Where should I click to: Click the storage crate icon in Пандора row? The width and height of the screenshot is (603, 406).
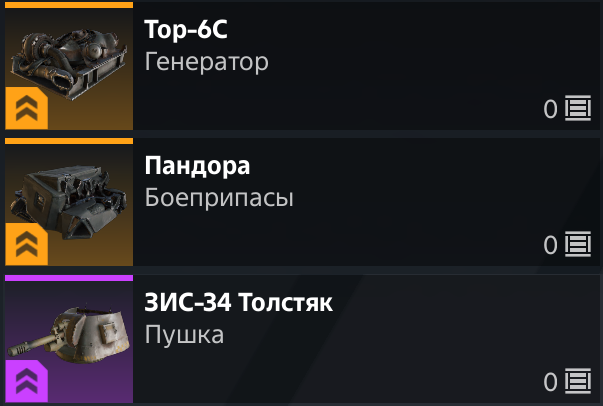[x=578, y=244]
